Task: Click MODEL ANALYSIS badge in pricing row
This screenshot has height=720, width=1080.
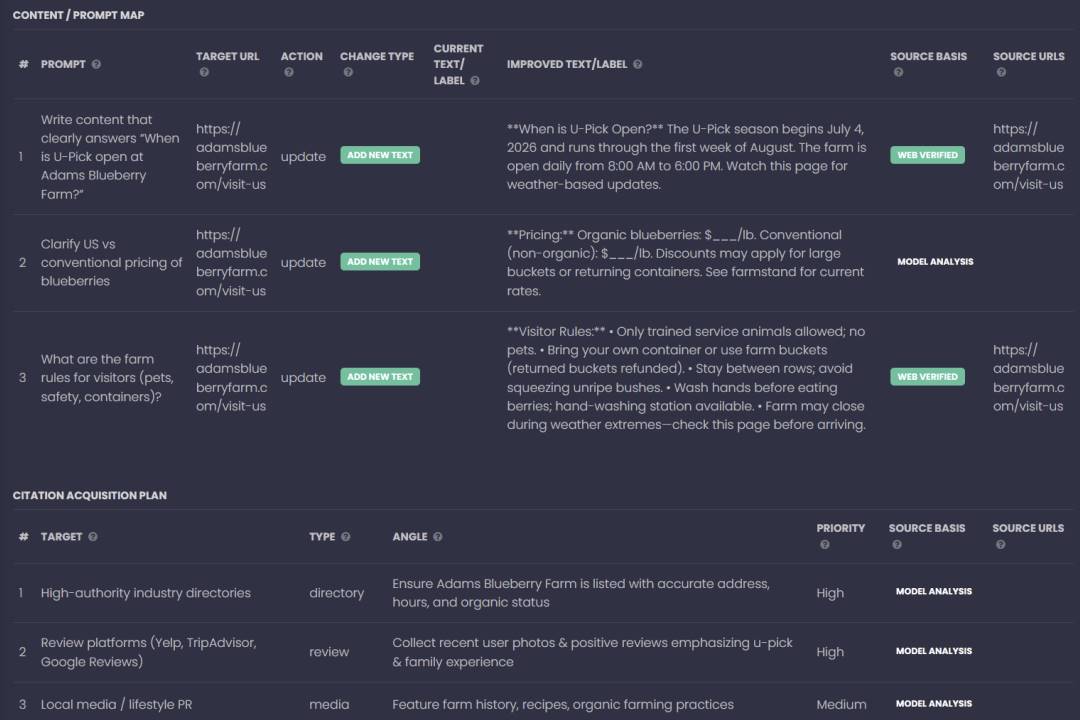Action: (x=935, y=262)
